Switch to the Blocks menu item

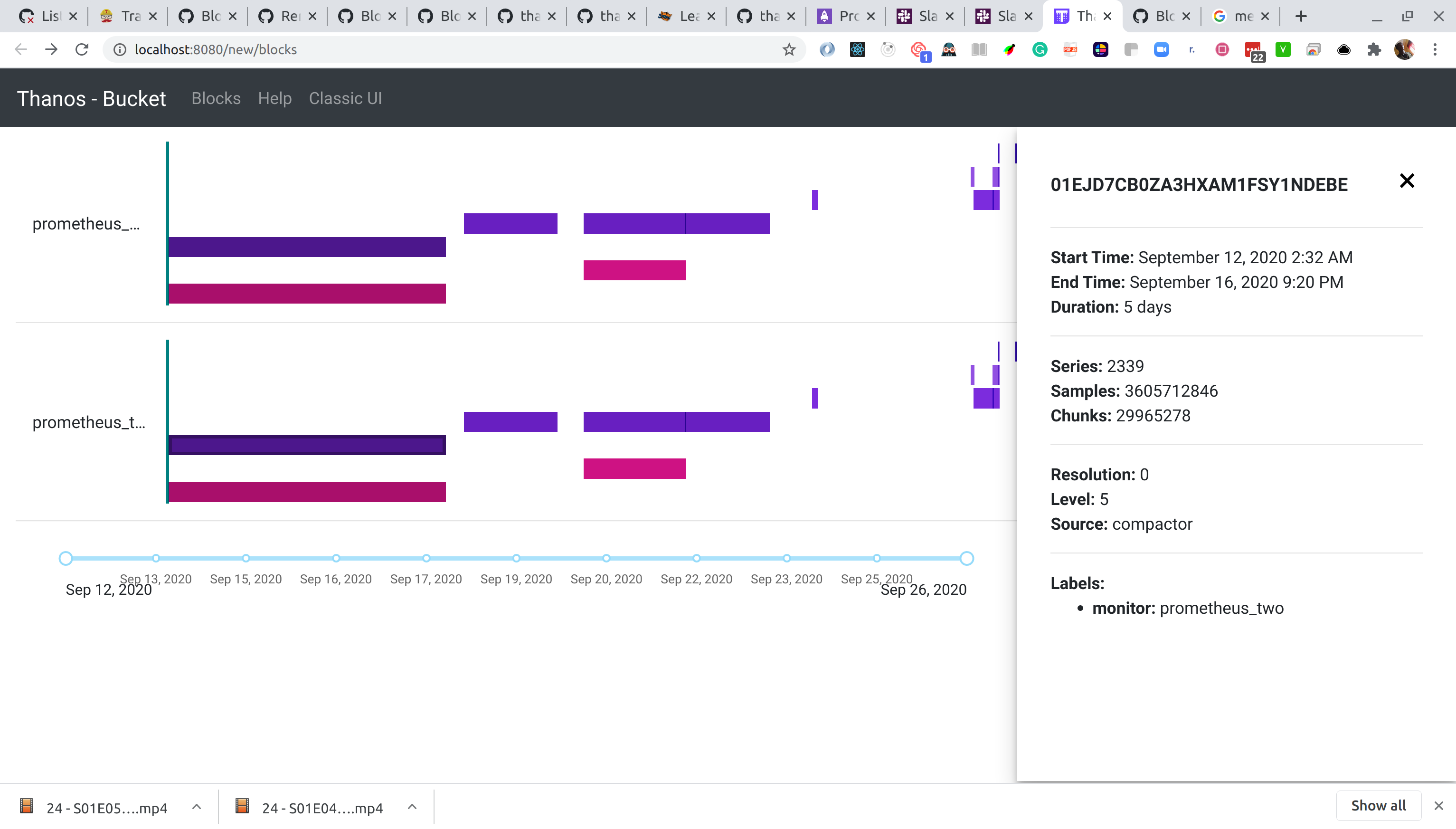click(216, 98)
